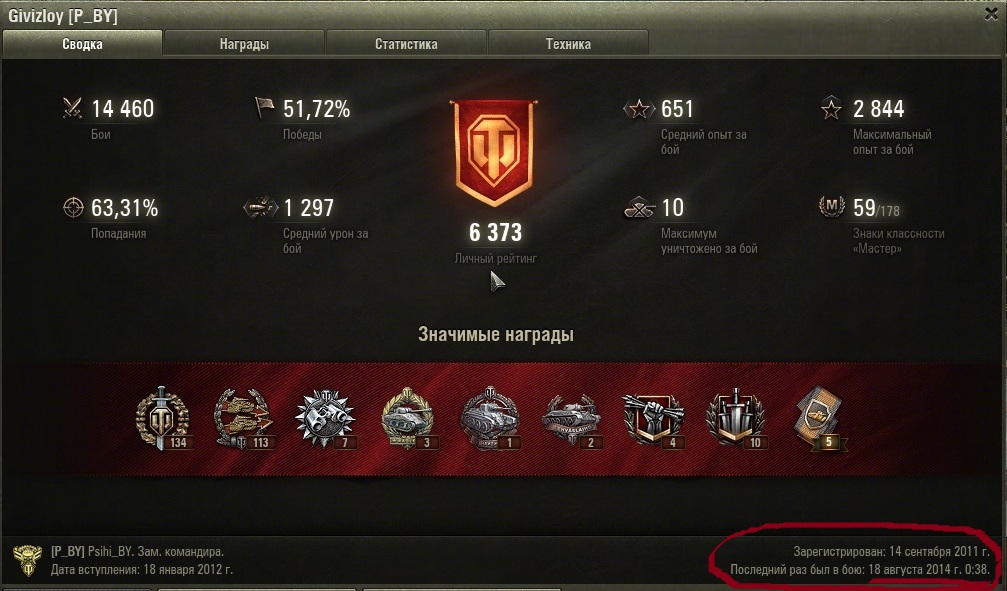Image resolution: width=1007 pixels, height=591 pixels.
Task: Click the crossed swords battles icon
Action: tap(73, 109)
